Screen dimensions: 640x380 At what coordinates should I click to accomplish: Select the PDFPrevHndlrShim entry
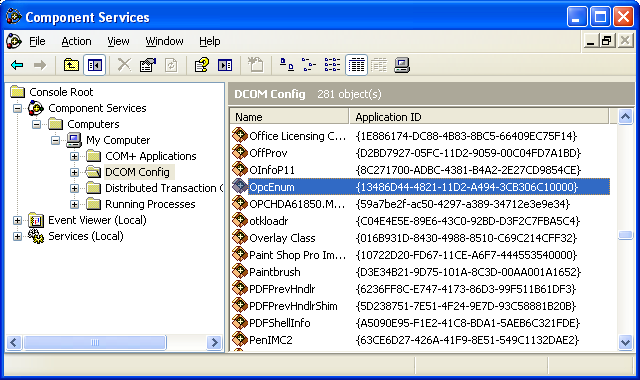[293, 306]
